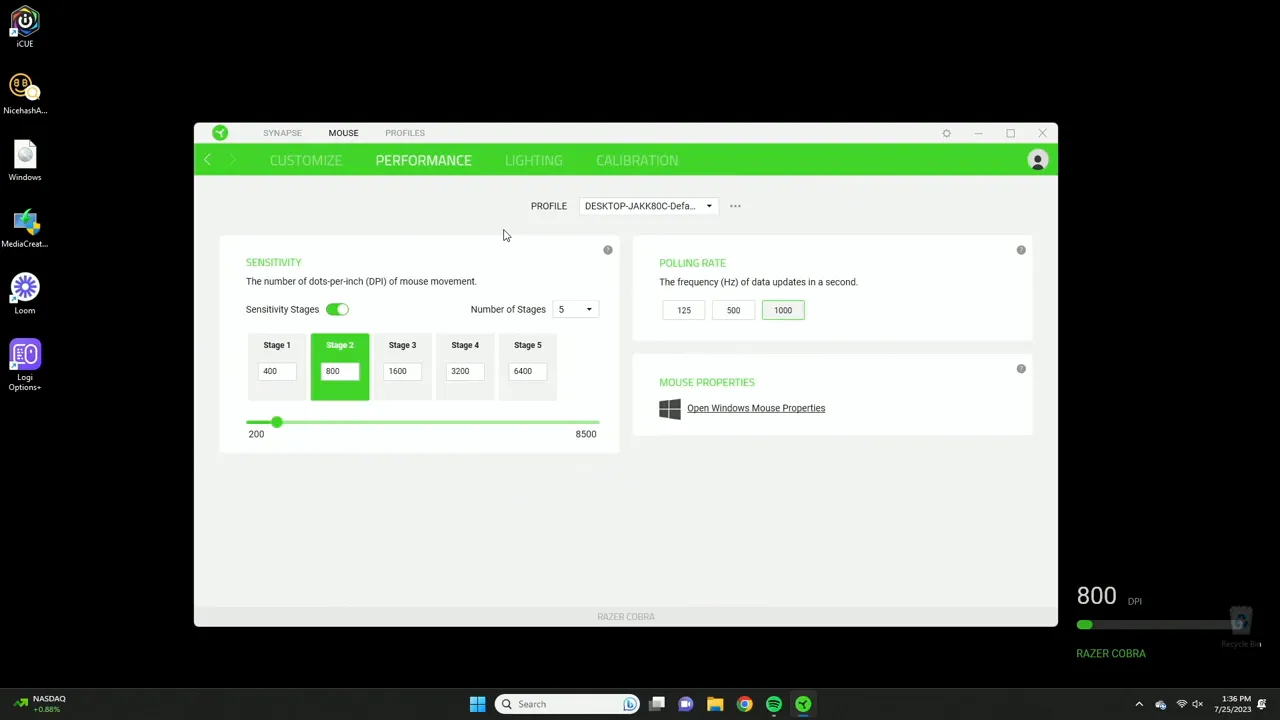Click the Razer logo in the window corner
1280x720 pixels.
coord(219,132)
